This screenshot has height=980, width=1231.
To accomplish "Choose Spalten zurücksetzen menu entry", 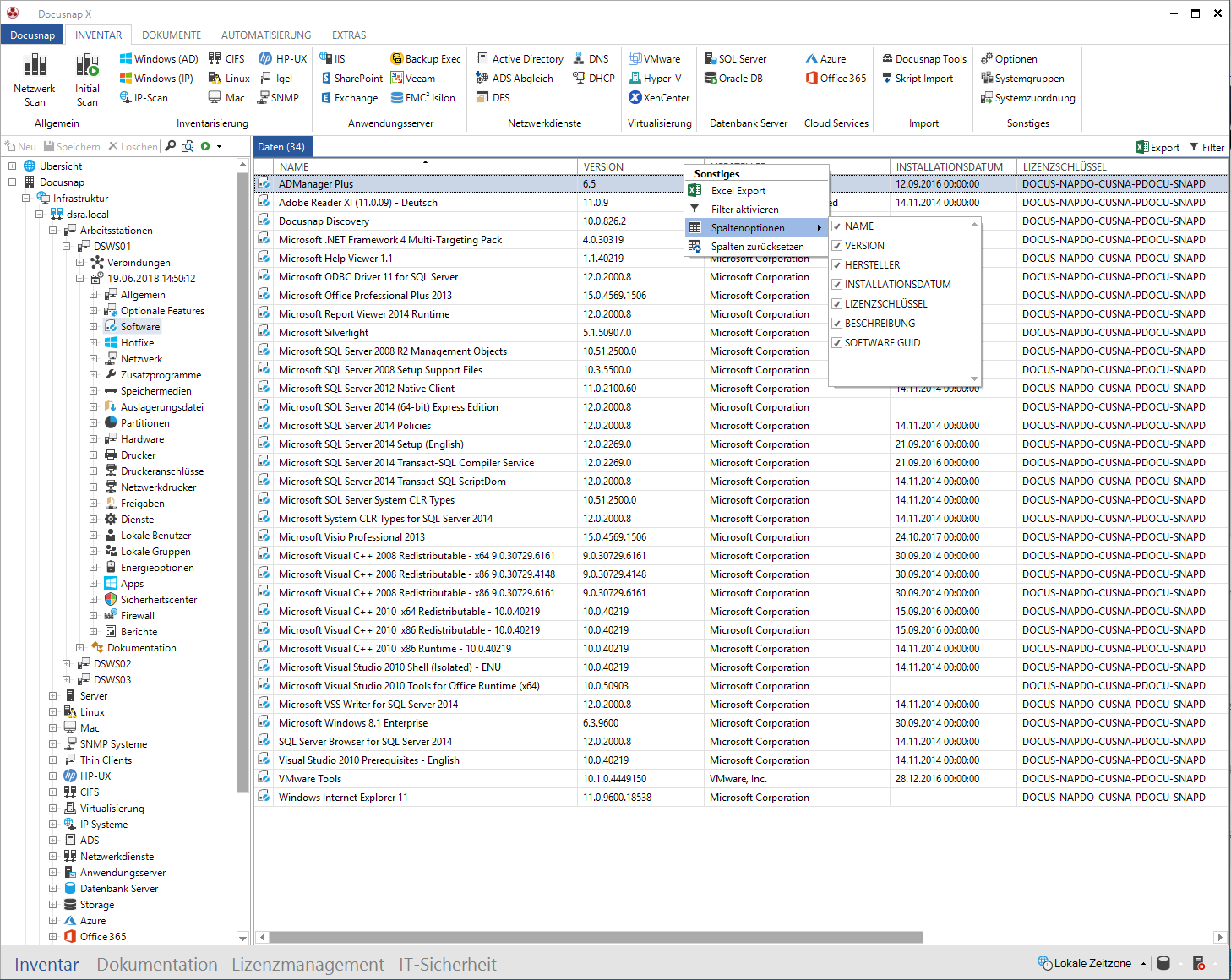I will coord(756,247).
